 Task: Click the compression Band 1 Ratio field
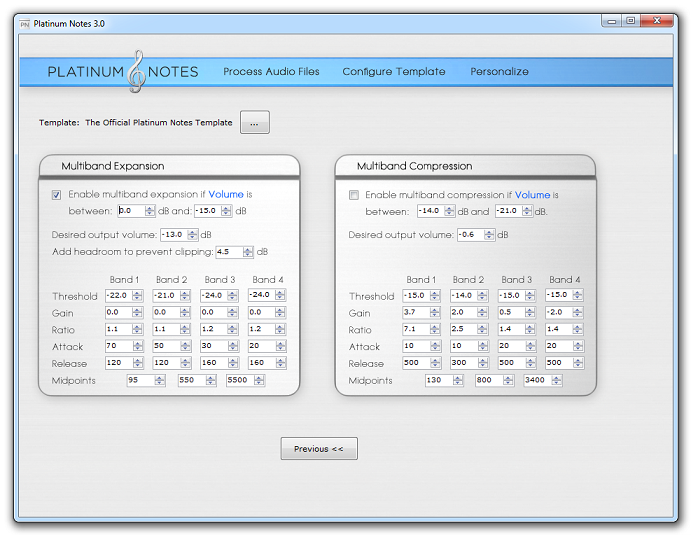(x=415, y=330)
